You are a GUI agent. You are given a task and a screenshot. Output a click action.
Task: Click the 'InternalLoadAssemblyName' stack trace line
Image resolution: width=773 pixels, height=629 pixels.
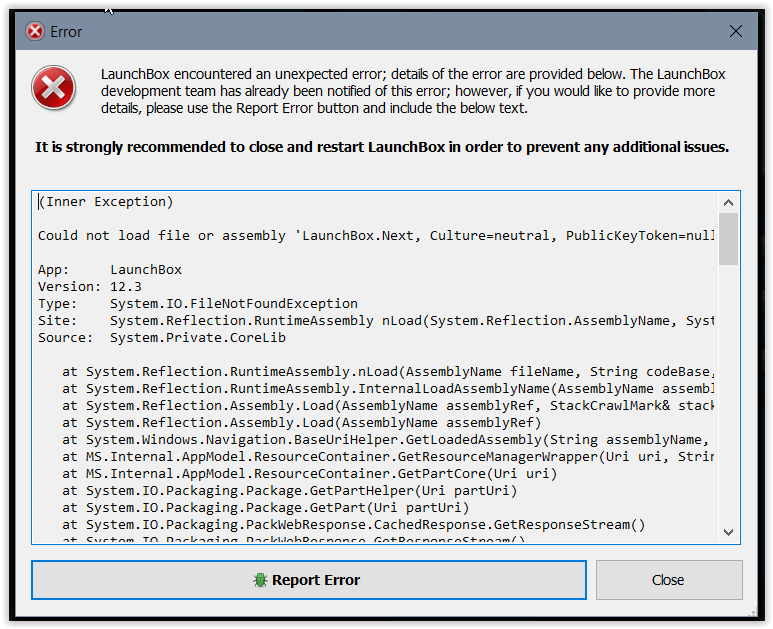[x=388, y=388]
